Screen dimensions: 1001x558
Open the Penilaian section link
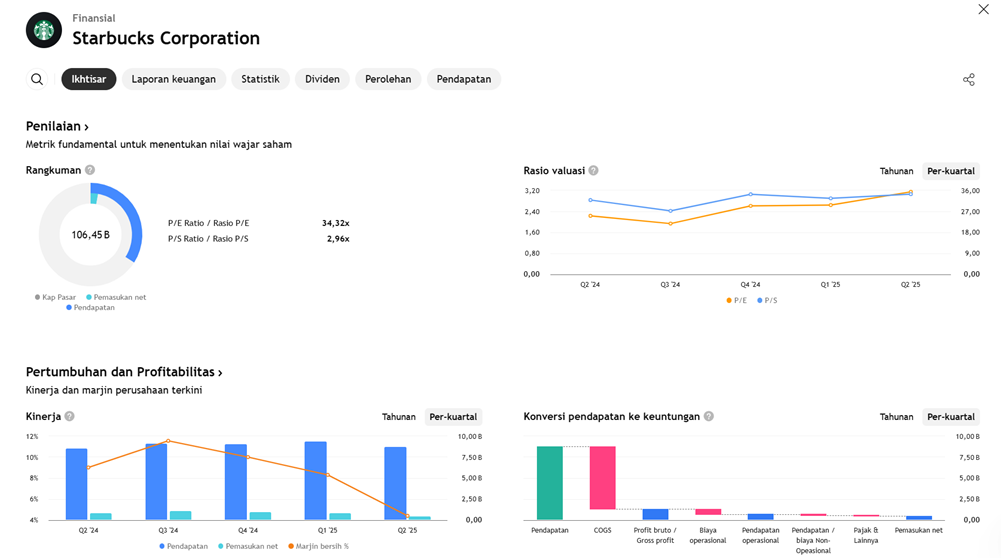(x=57, y=126)
